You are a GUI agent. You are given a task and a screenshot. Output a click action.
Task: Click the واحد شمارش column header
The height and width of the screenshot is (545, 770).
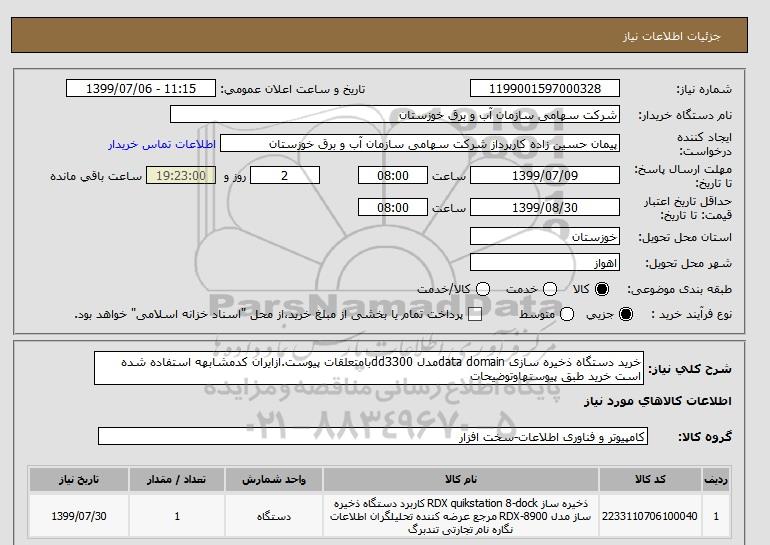[x=274, y=480]
